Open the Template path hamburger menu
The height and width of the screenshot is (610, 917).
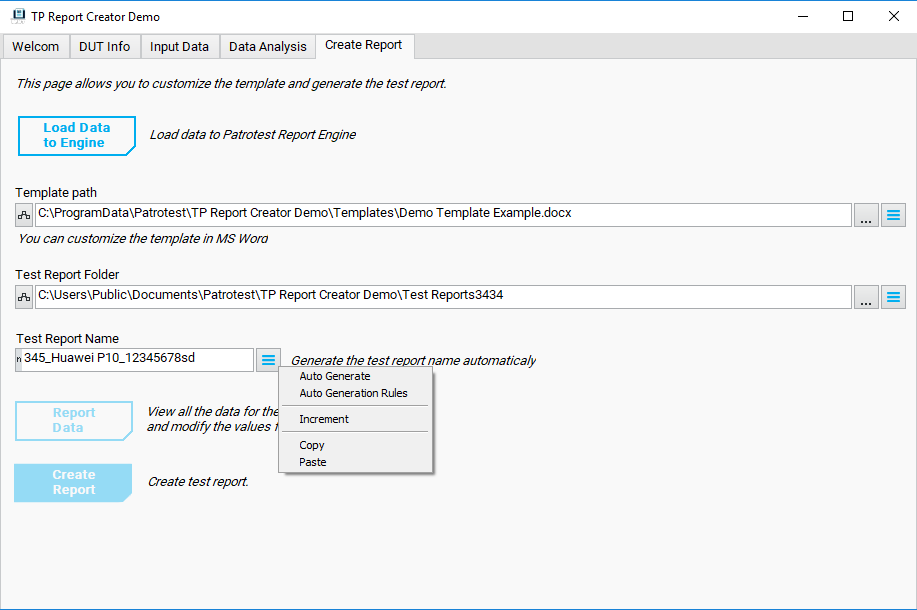[893, 215]
